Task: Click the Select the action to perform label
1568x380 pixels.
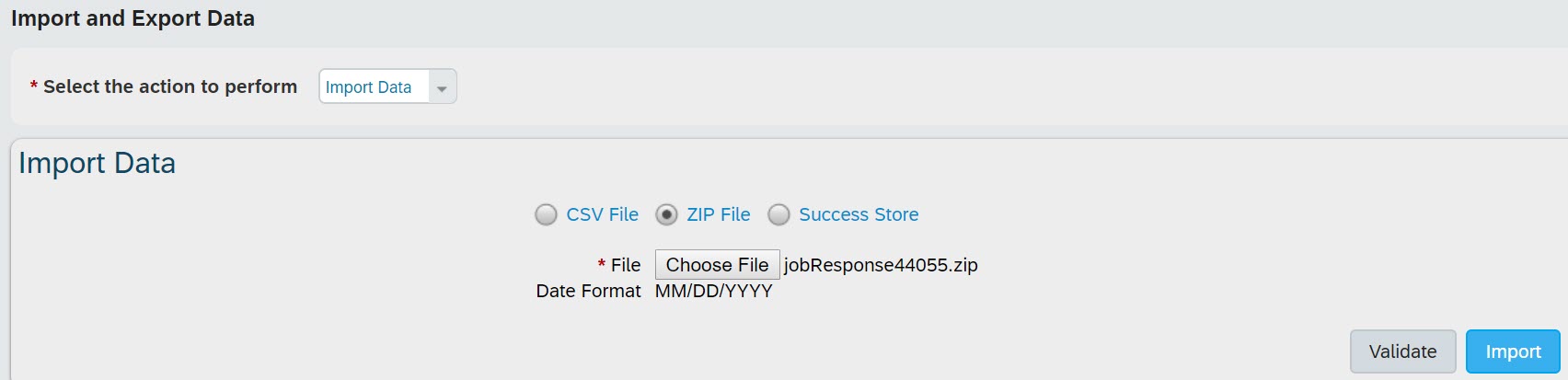Action: tap(170, 86)
